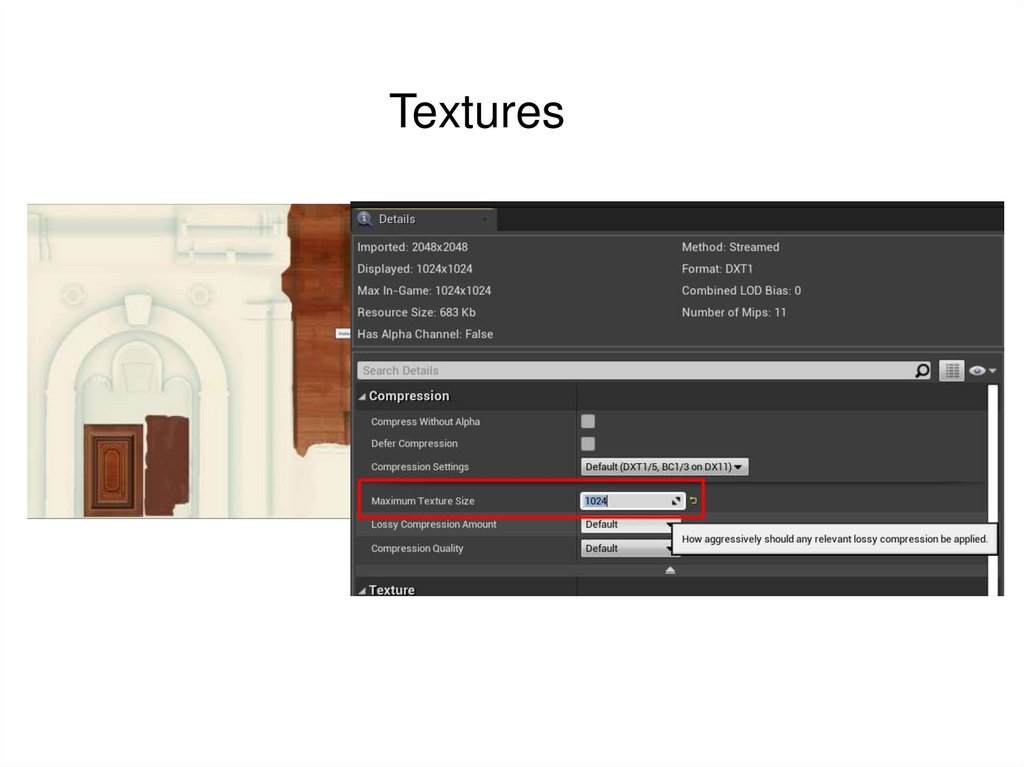
Task: Click the texture preview image
Action: click(189, 361)
